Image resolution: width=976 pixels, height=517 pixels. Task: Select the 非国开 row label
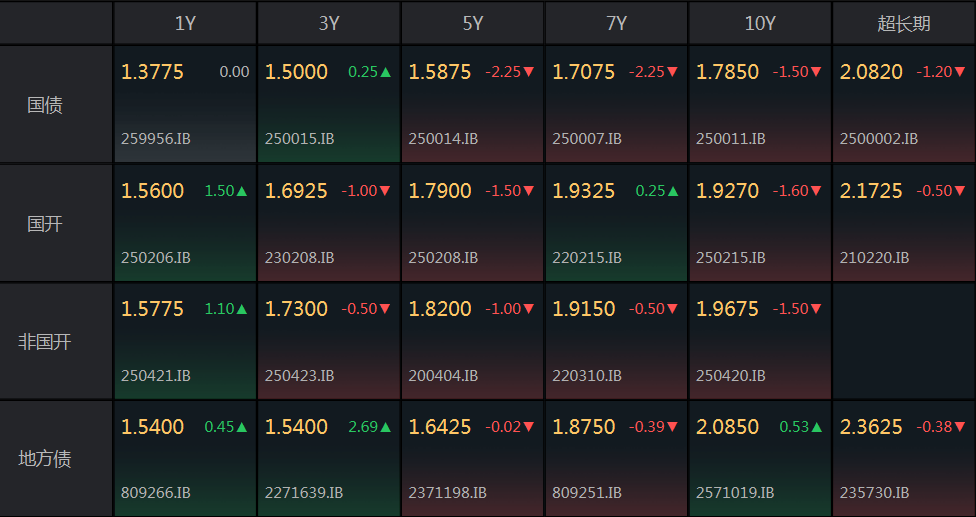45,341
